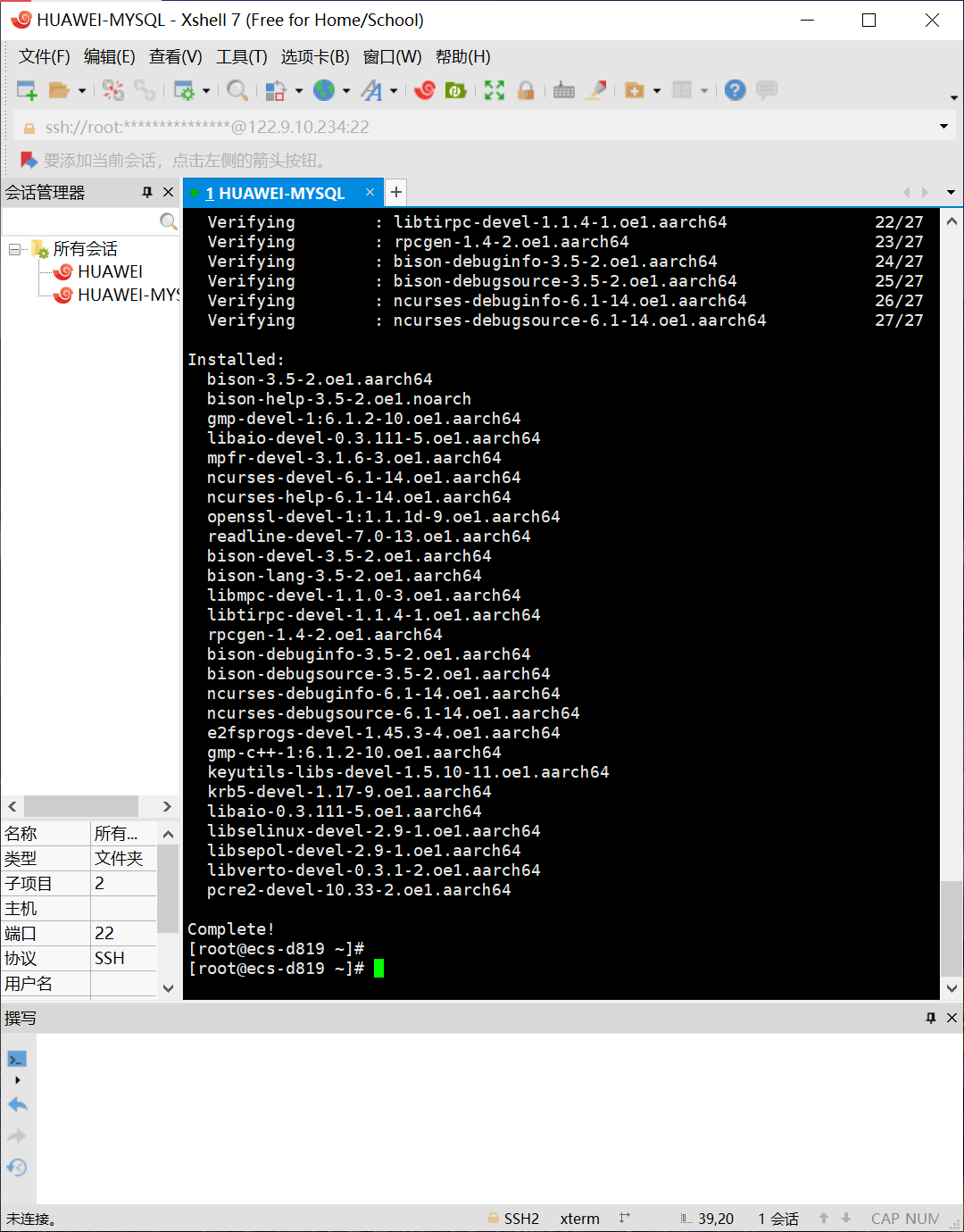Click the properties list scroll down arrow

168,987
